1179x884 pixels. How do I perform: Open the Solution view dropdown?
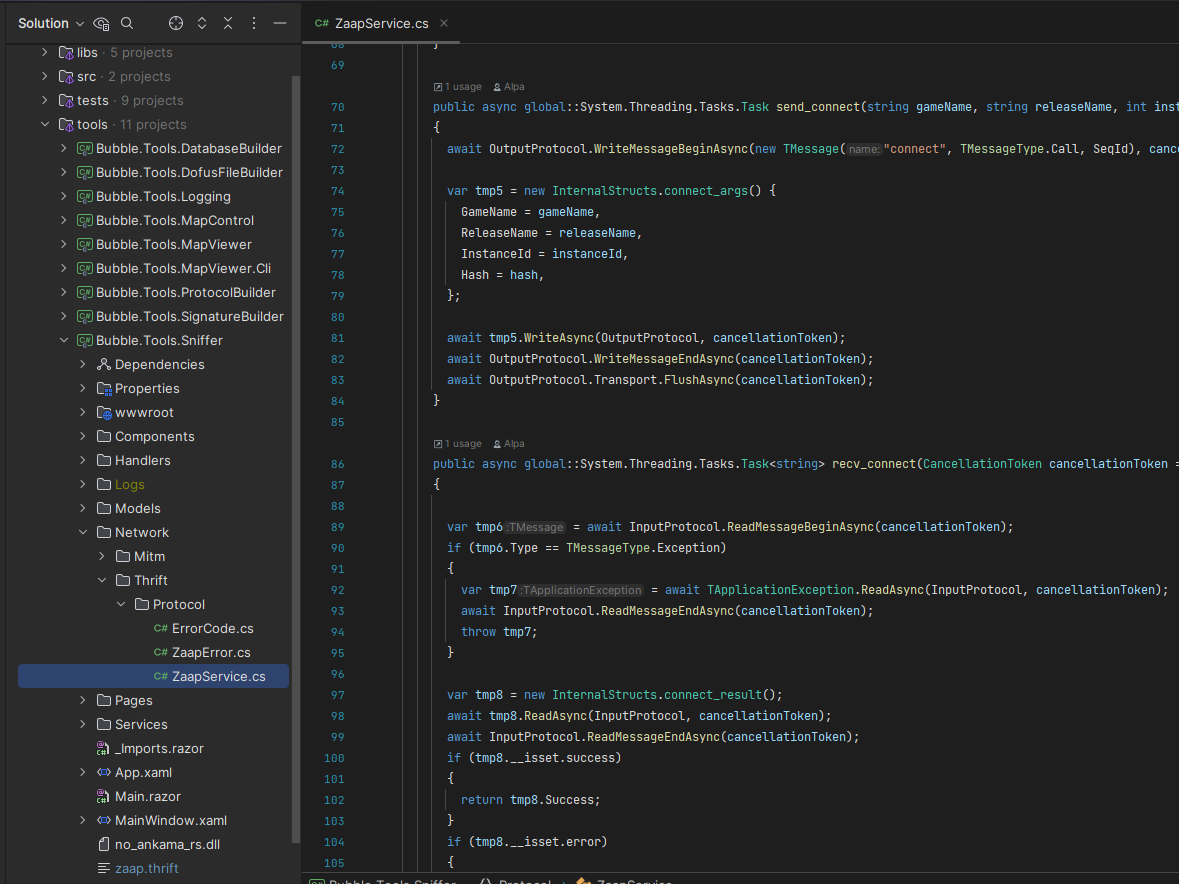[x=50, y=23]
